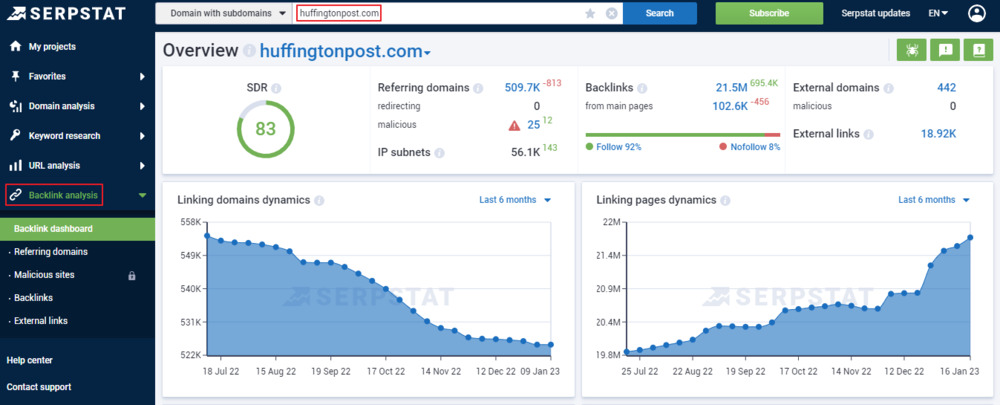Click Contact support link
The image size is (1000, 405).
[x=39, y=387]
